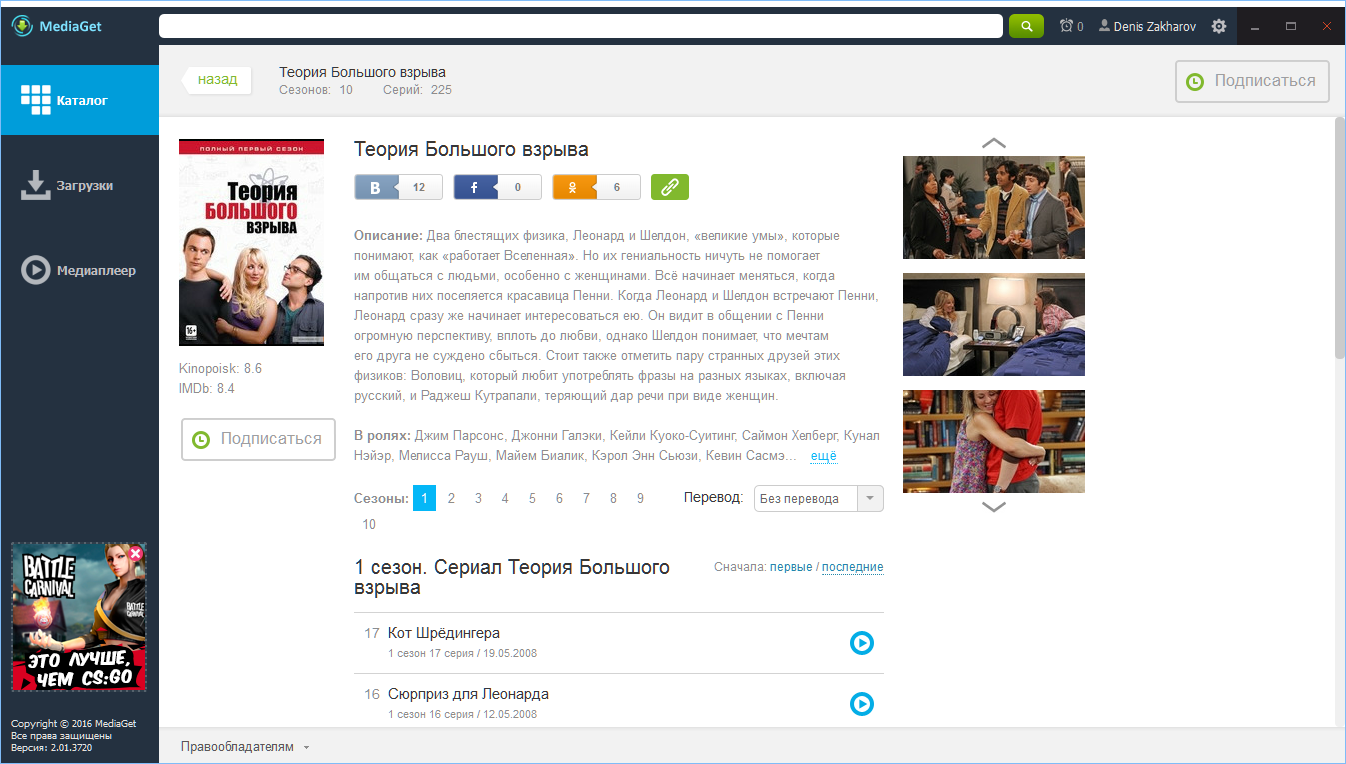Screen dimensions: 1346x764
Task: Click the green search magnifier button
Action: [x=1026, y=26]
